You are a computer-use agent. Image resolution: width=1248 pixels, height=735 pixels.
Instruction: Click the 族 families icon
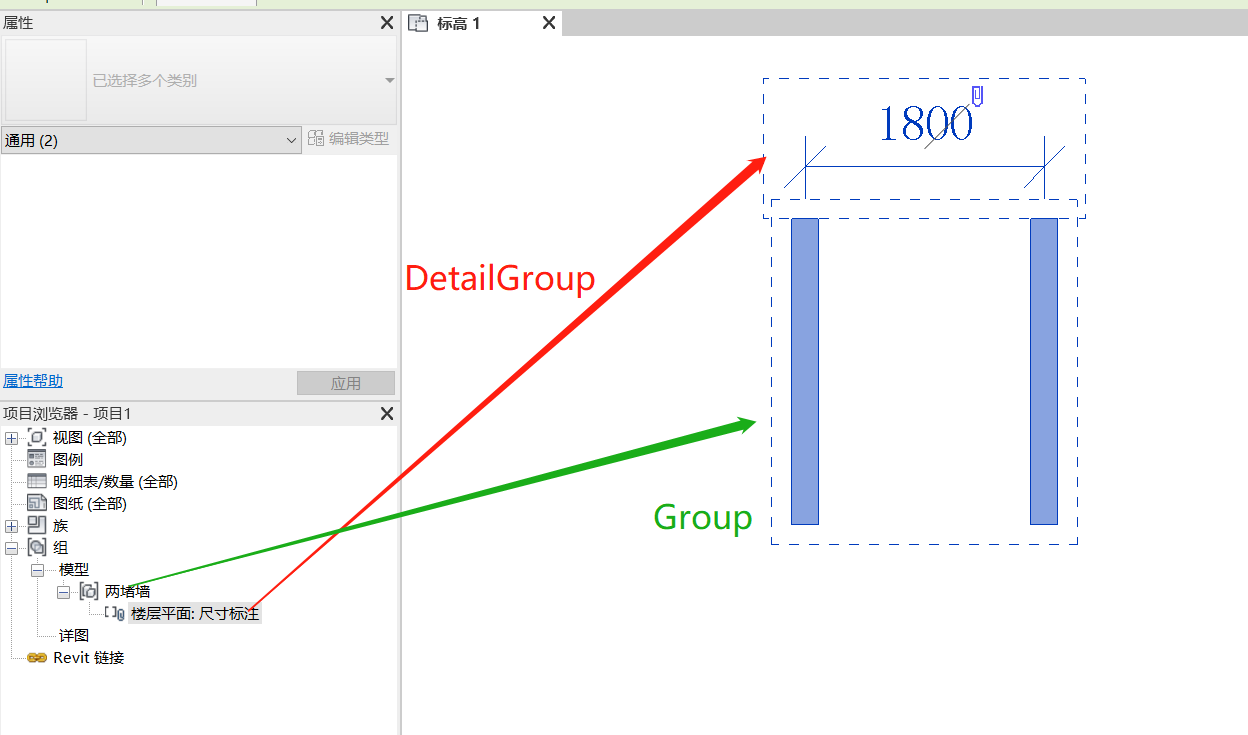coord(37,525)
